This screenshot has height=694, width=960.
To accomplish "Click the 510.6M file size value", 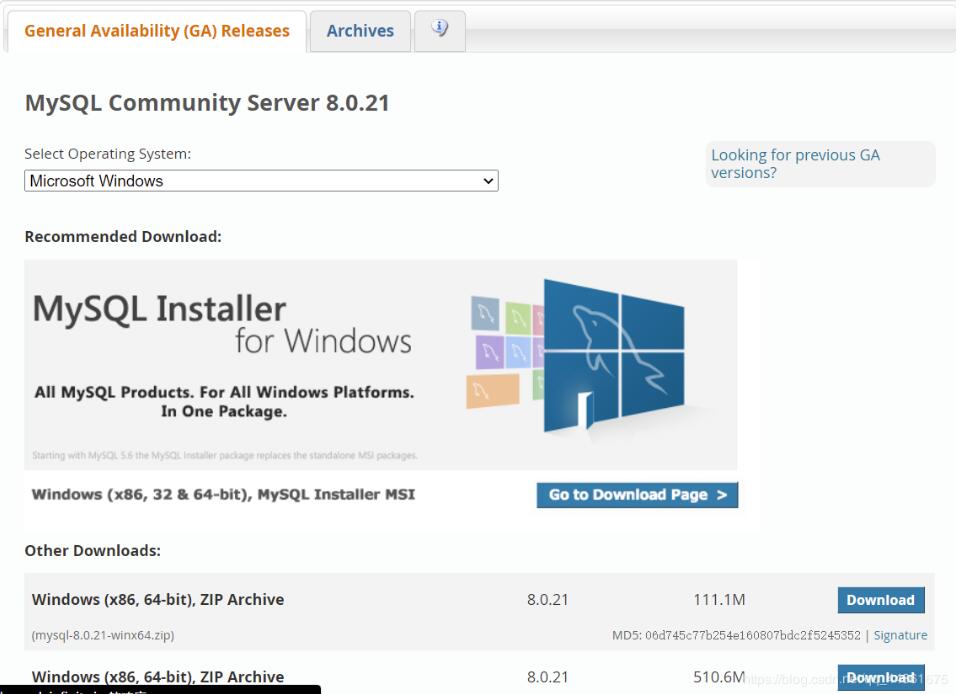I will coord(719,677).
